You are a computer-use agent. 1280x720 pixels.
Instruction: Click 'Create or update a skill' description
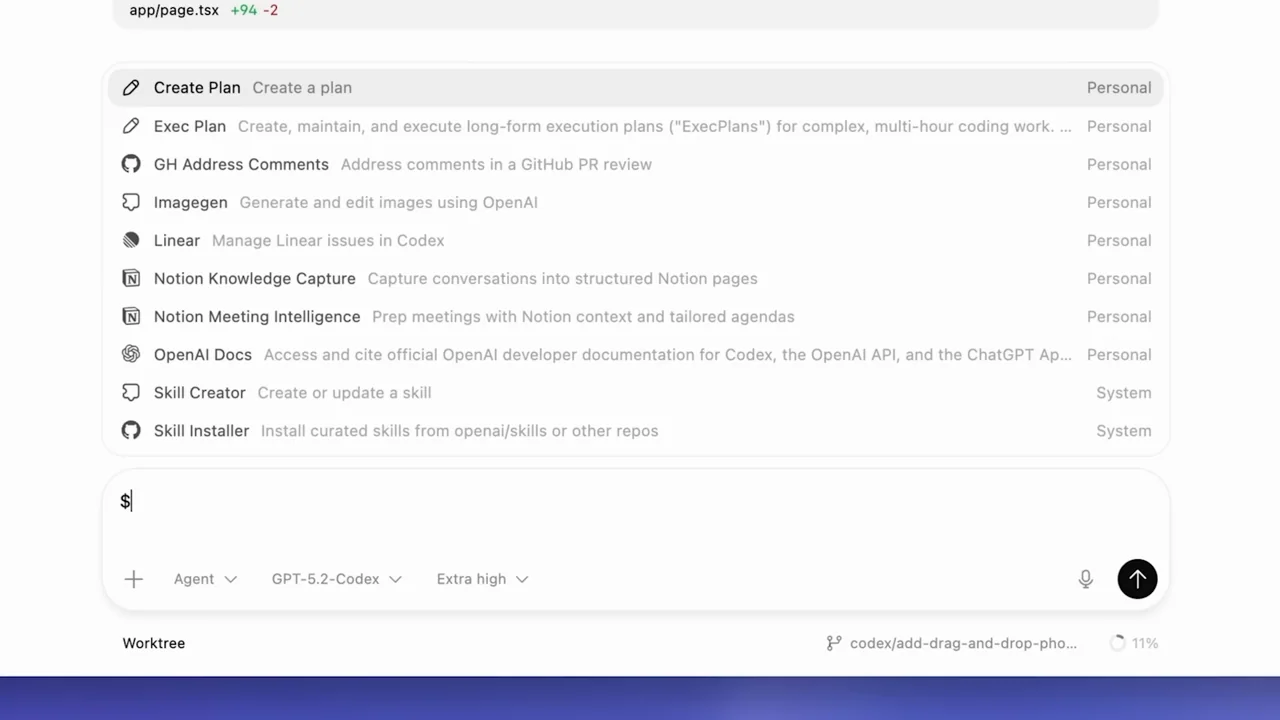(344, 392)
